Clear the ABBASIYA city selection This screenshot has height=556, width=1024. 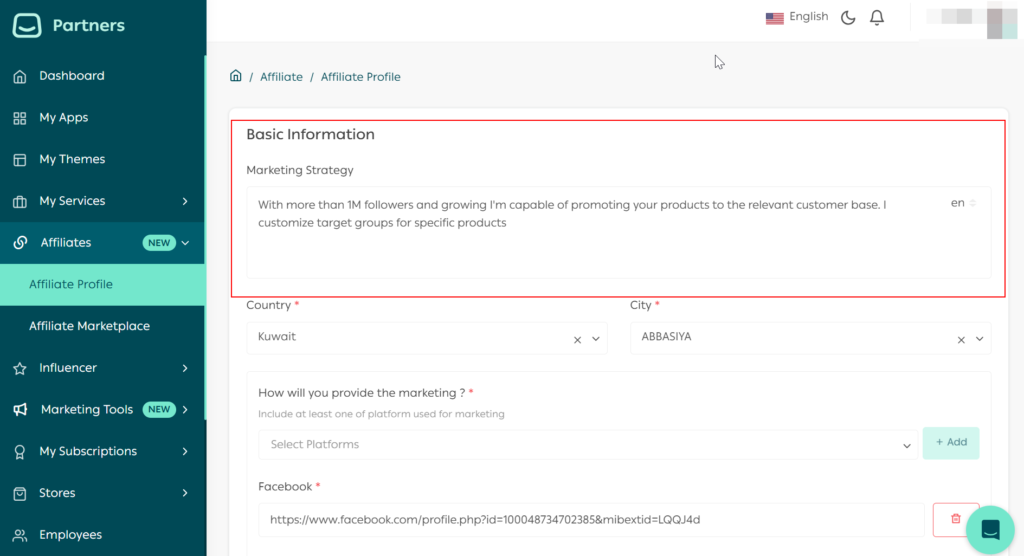pos(961,339)
